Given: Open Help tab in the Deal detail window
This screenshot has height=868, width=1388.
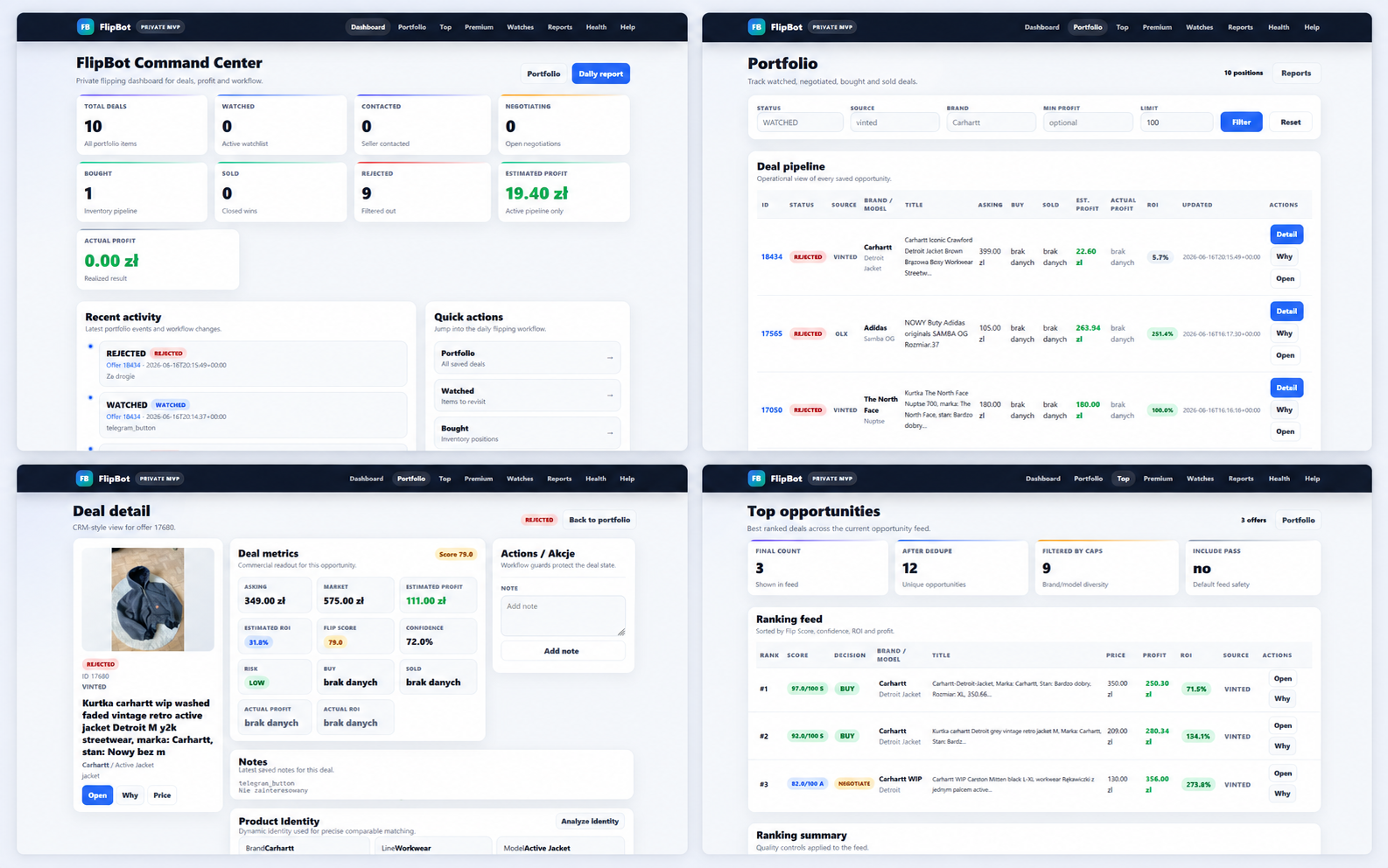Looking at the screenshot, I should [627, 479].
